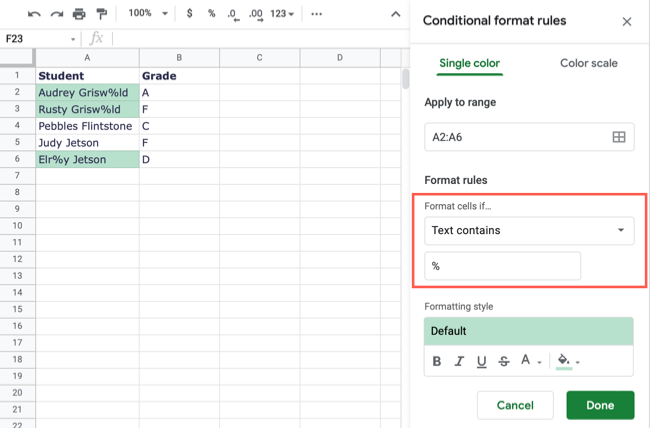Click the Cancel button
The height and width of the screenshot is (428, 650).
click(515, 405)
